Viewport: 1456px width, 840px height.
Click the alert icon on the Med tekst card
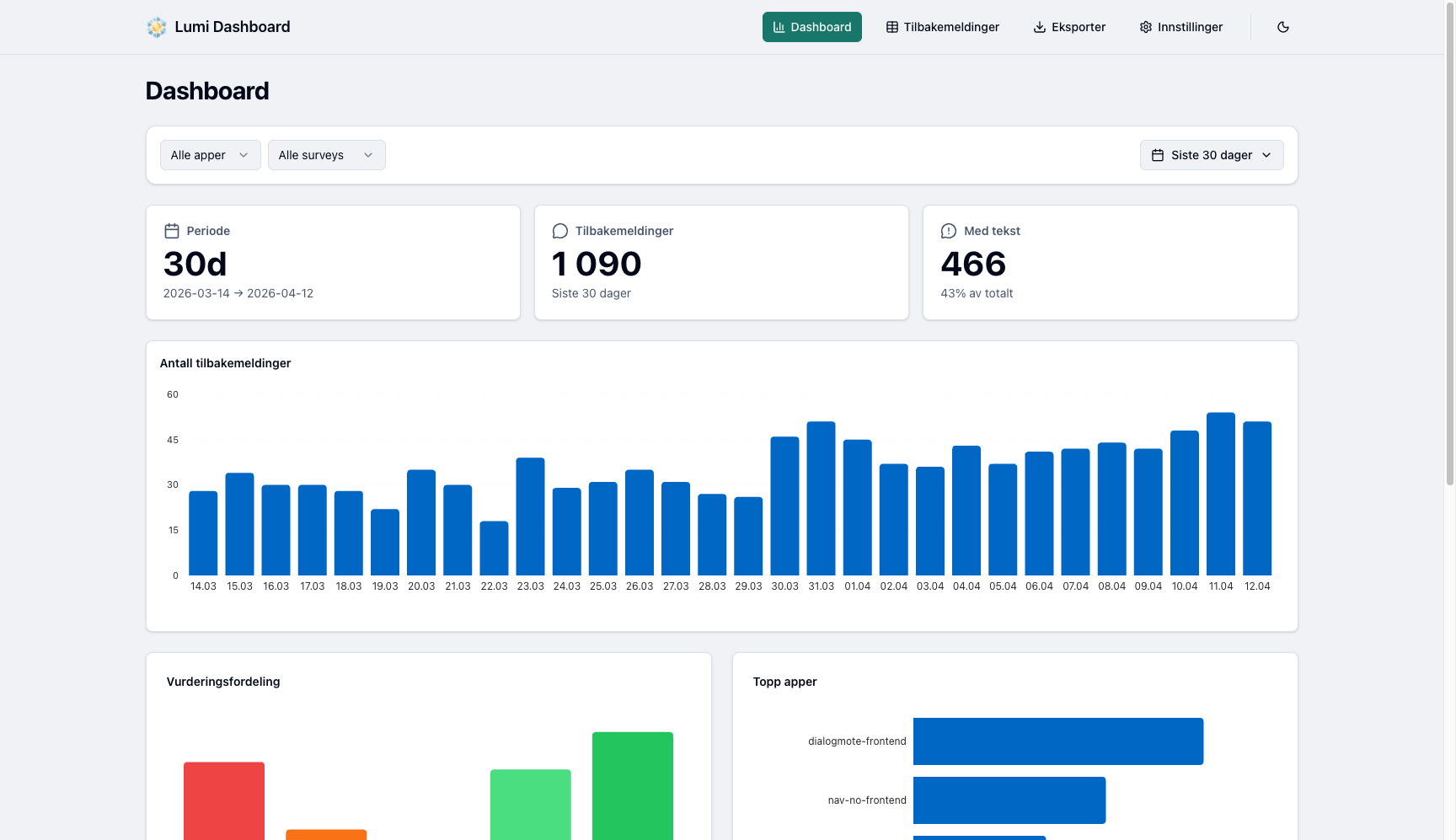[x=949, y=230]
